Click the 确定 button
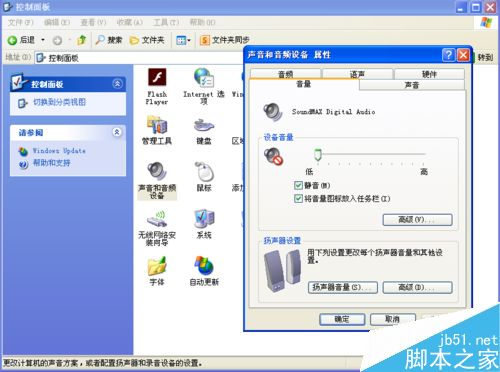 342,319
